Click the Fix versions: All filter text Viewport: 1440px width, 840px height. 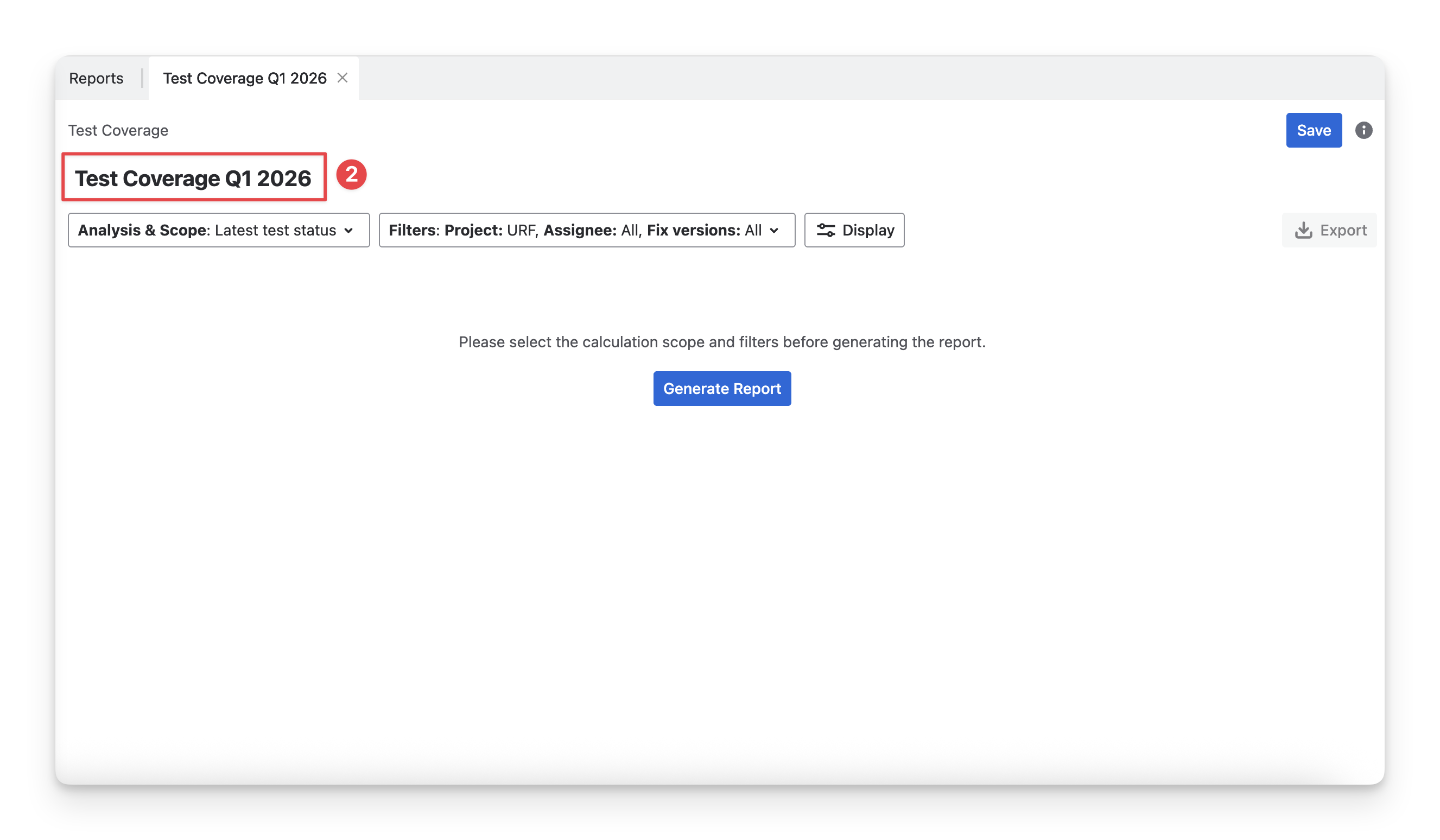(x=704, y=230)
